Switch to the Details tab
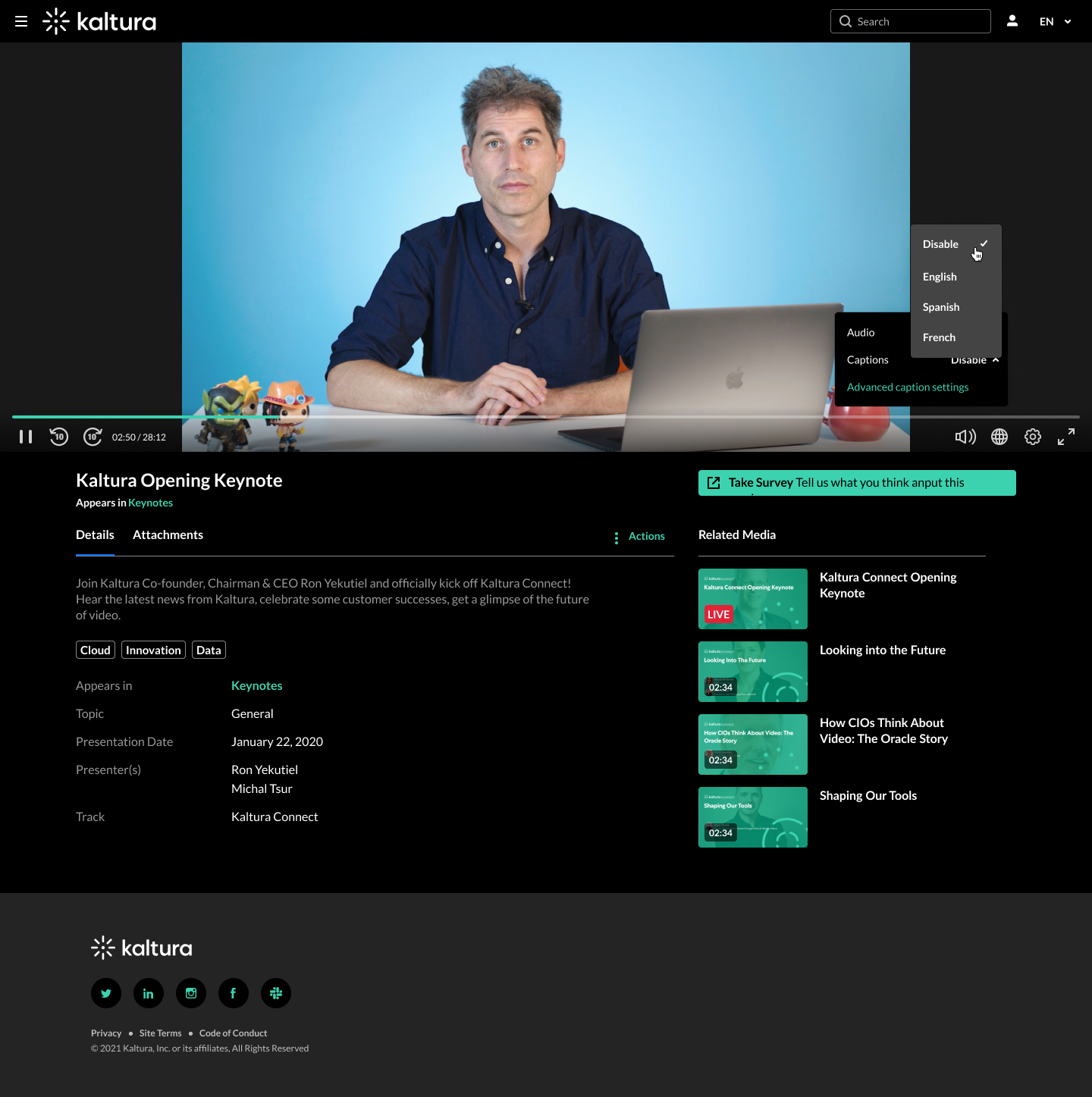This screenshot has width=1092, height=1097. coord(95,535)
